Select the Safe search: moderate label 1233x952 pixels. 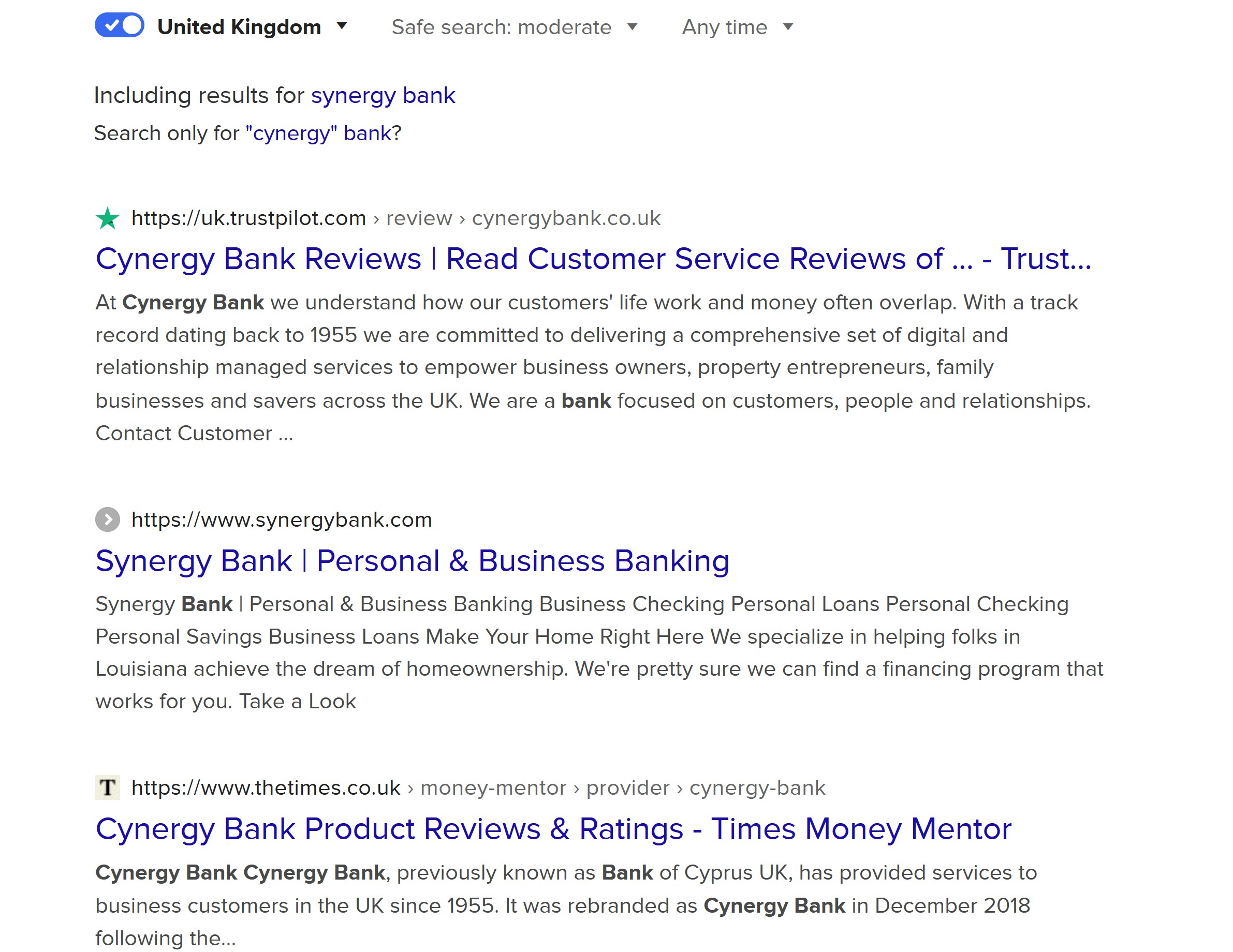pyautogui.click(x=502, y=26)
